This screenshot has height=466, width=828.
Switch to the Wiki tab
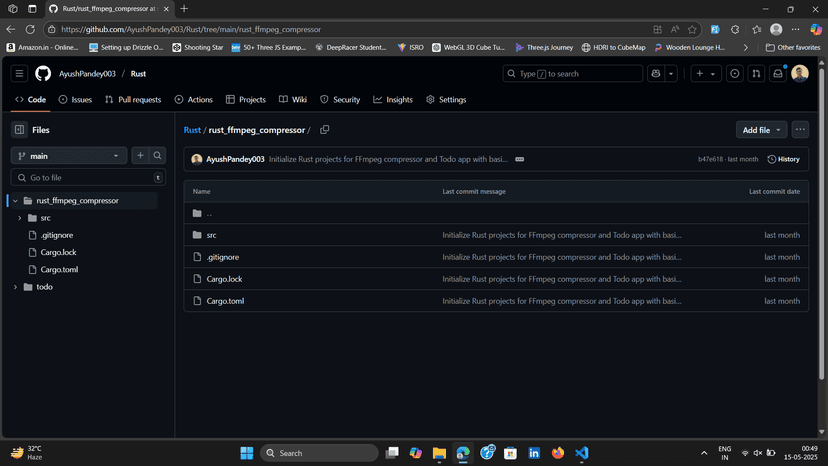293,99
